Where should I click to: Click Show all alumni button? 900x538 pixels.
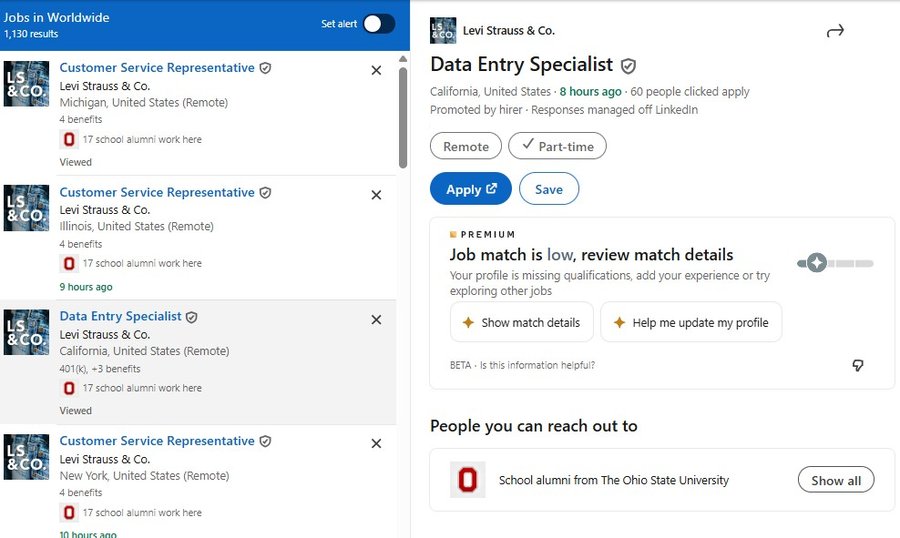click(x=836, y=480)
